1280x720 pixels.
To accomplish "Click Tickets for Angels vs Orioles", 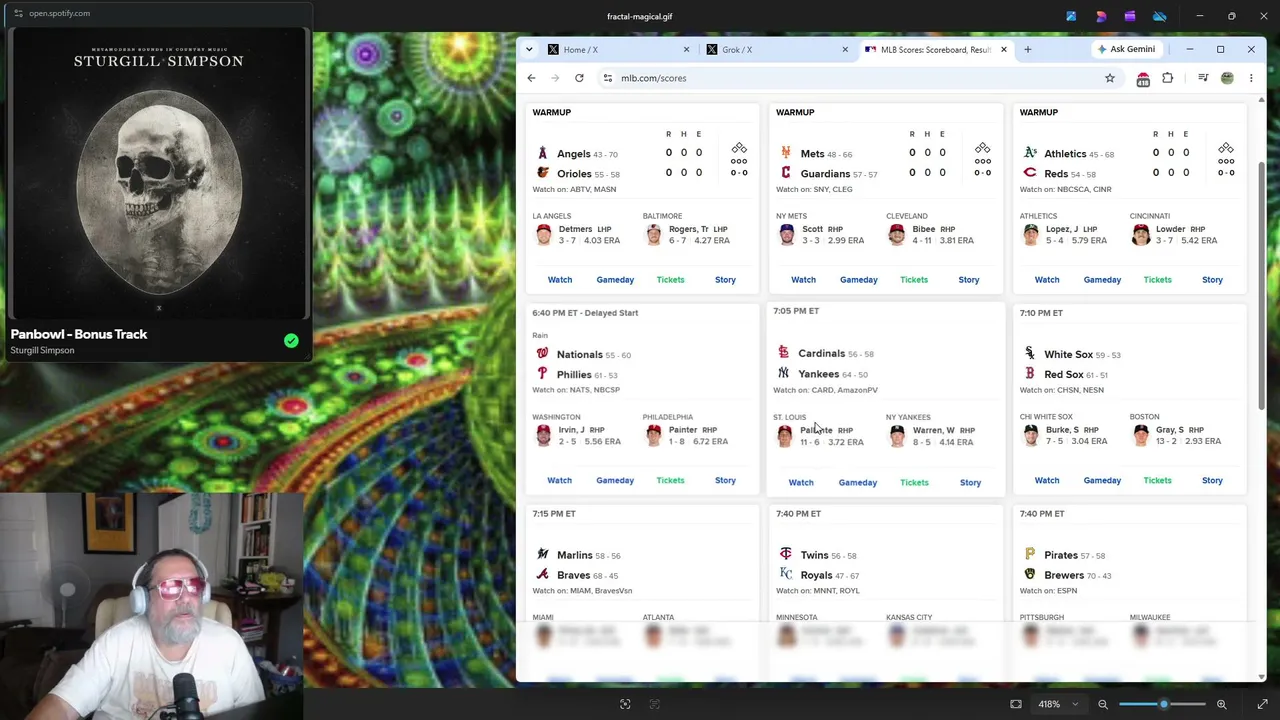I will [670, 280].
